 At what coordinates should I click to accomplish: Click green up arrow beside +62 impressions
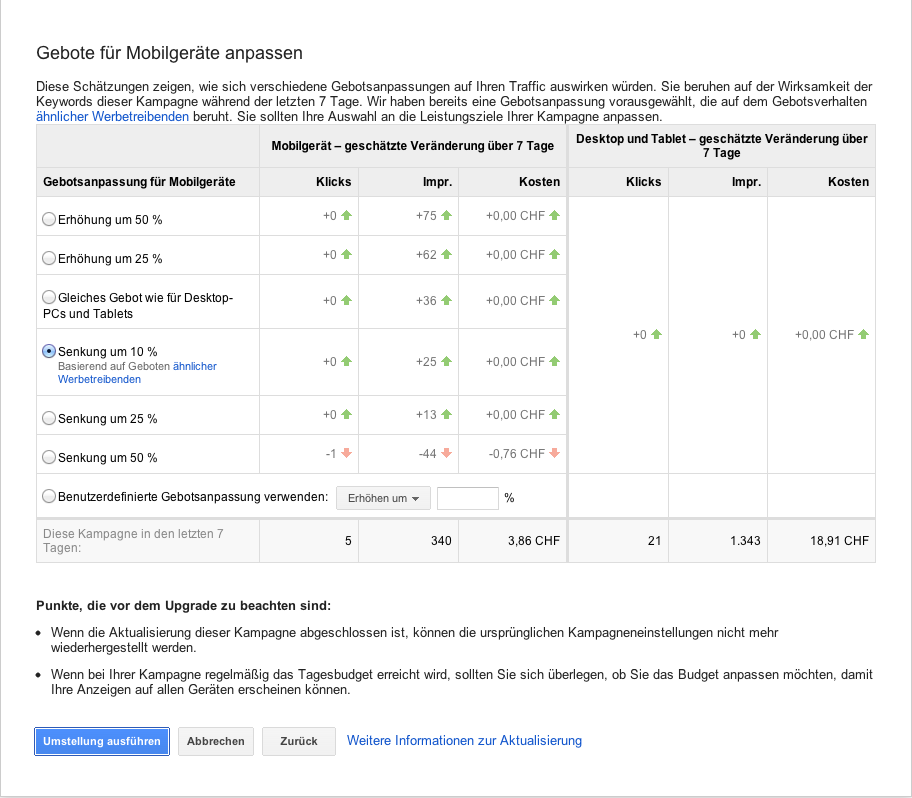(447, 254)
